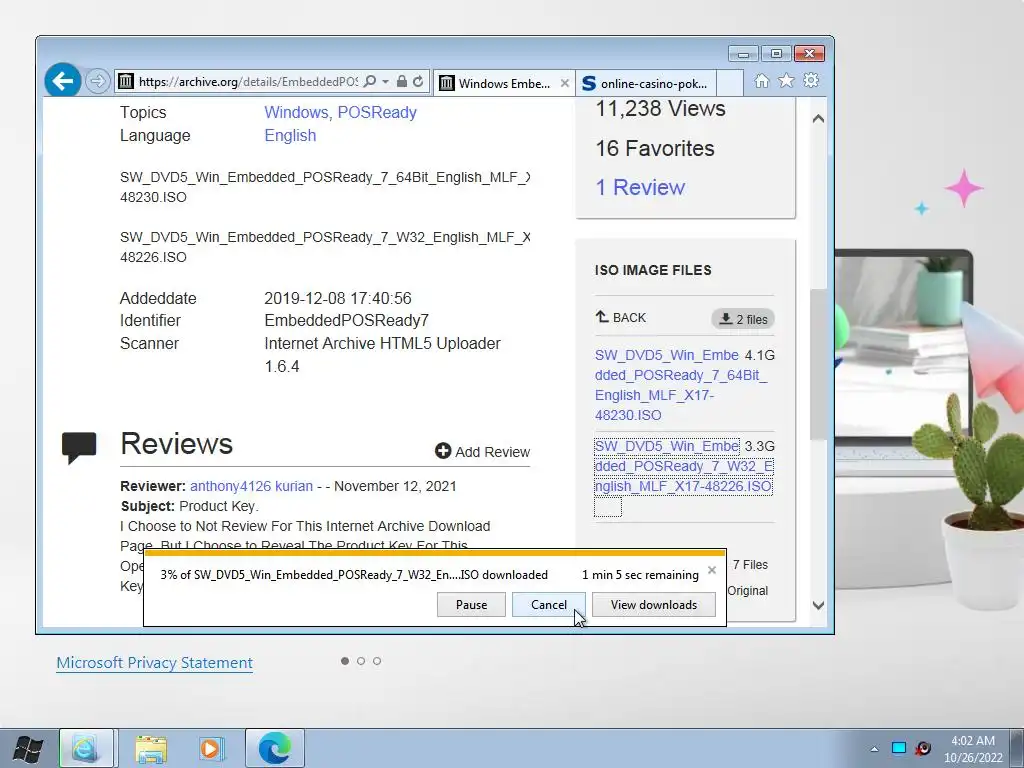Click the ISO IMAGE FILES heading

653,270
